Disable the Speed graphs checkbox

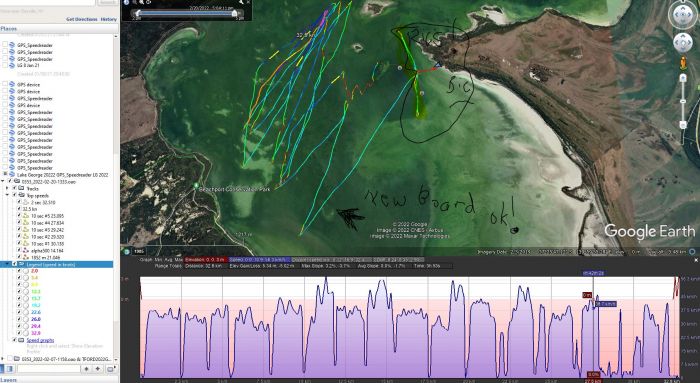(x=15, y=340)
